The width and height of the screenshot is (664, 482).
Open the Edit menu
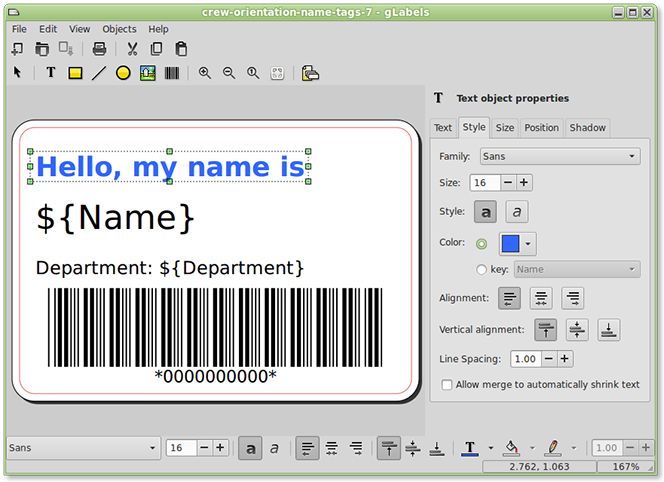click(48, 29)
